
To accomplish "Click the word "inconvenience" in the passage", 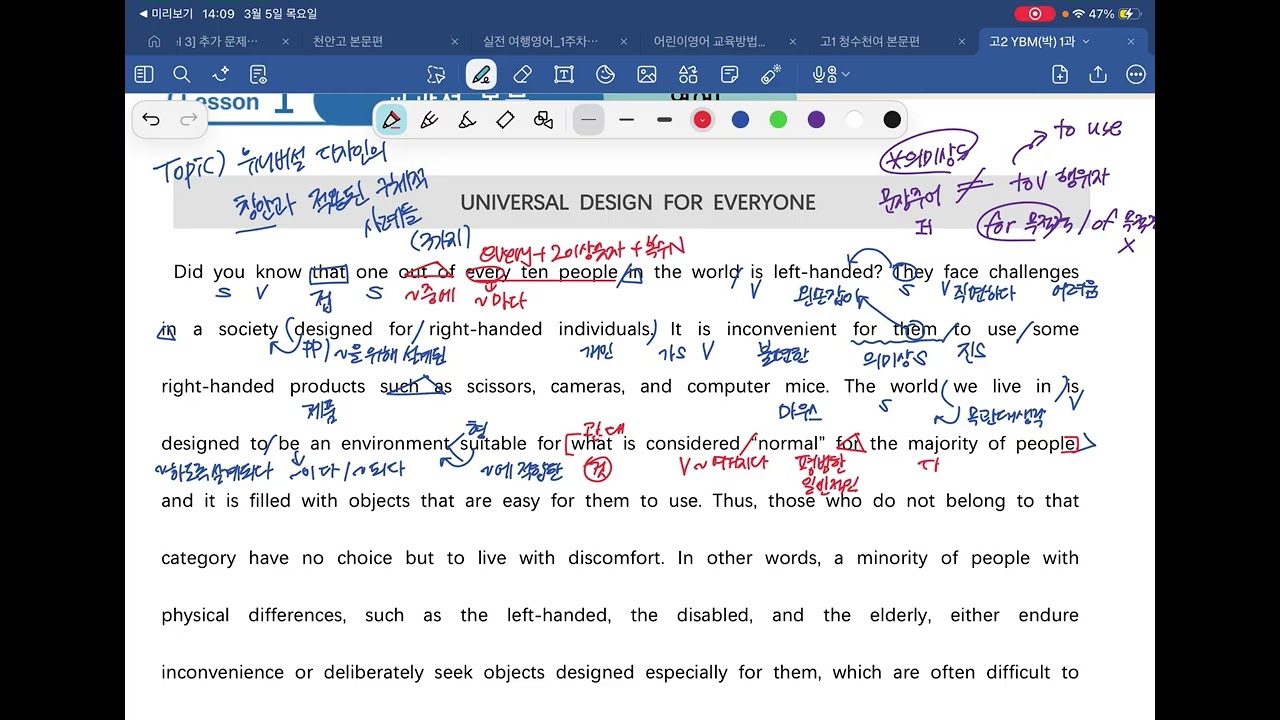I will point(222,672).
